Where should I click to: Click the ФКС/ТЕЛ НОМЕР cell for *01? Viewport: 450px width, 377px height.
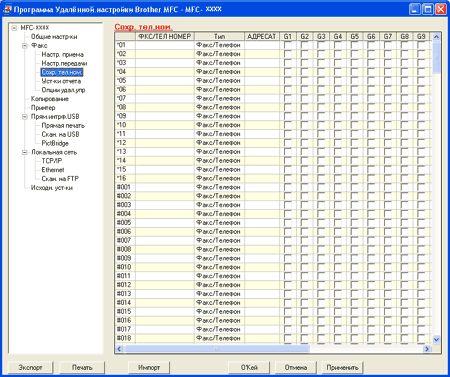pyautogui.click(x=165, y=45)
